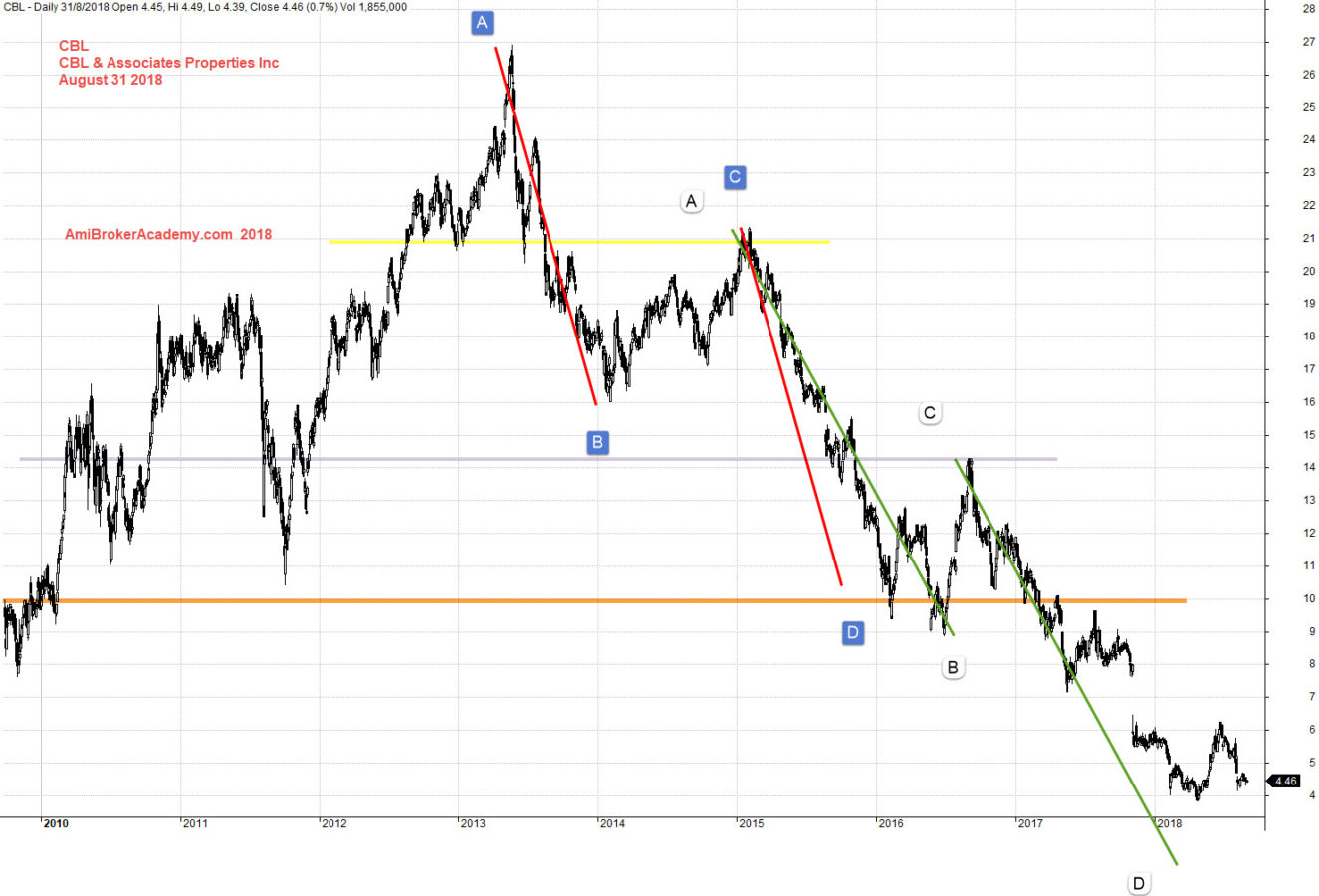Viewport: 1319px width, 896px height.
Task: Click the blue C label marker
Action: pos(734,177)
